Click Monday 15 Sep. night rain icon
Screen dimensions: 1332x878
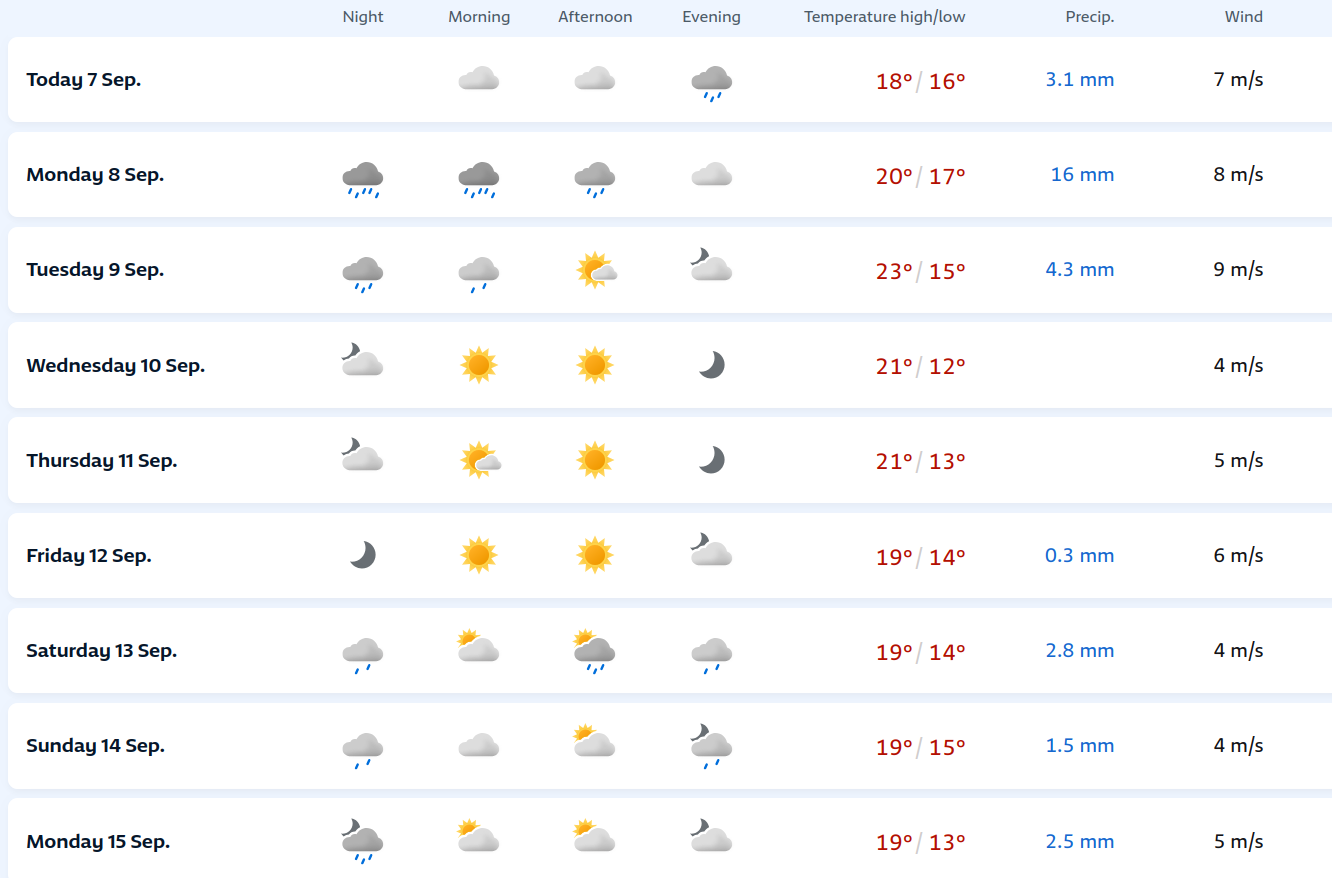click(x=363, y=842)
